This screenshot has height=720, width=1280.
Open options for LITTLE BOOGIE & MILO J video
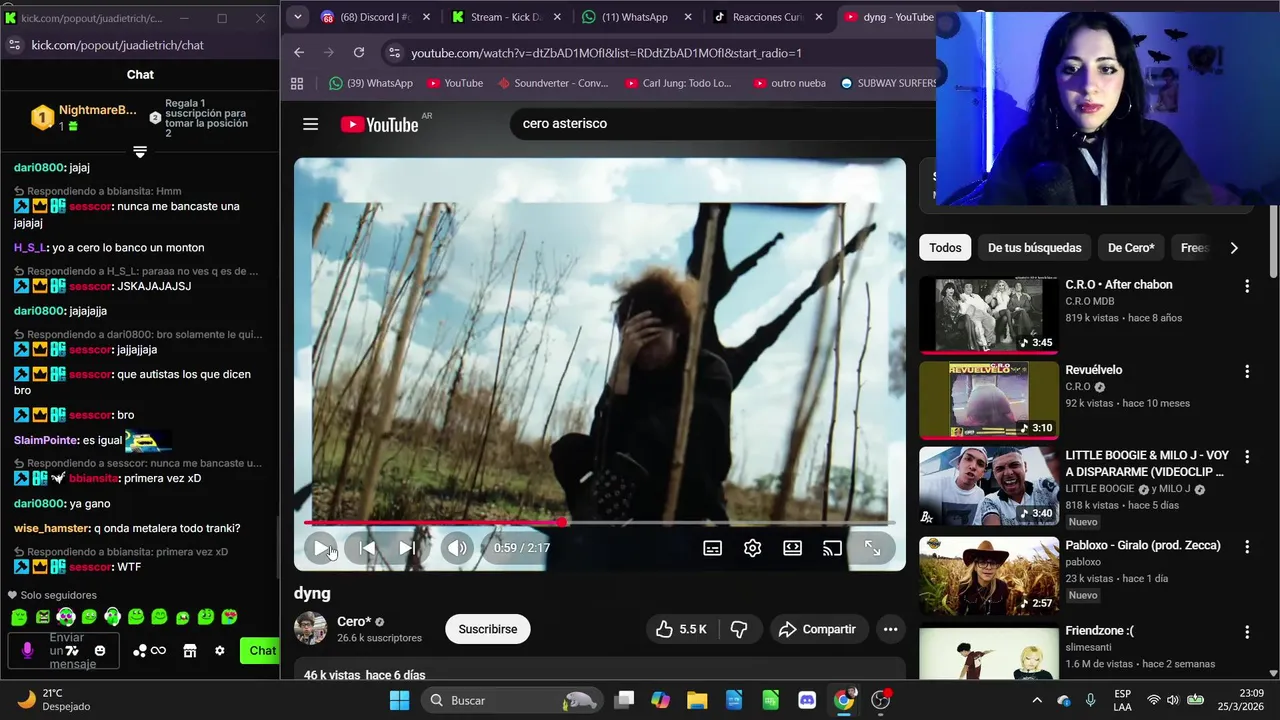(x=1247, y=457)
